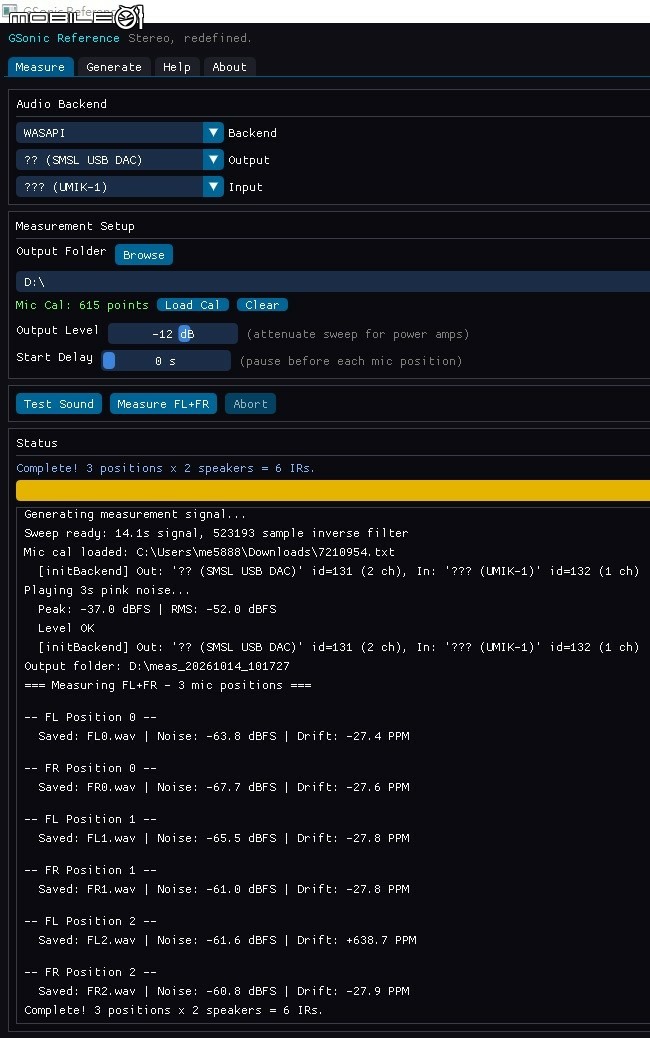Open the UMIK-1 input combo box

pos(120,187)
